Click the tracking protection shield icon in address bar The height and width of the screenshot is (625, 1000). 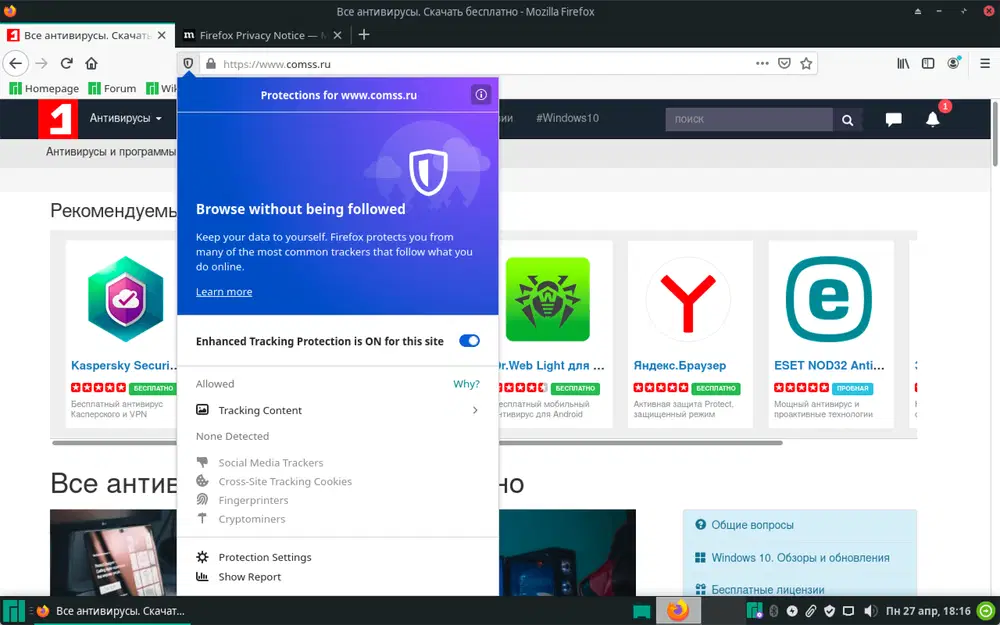188,63
